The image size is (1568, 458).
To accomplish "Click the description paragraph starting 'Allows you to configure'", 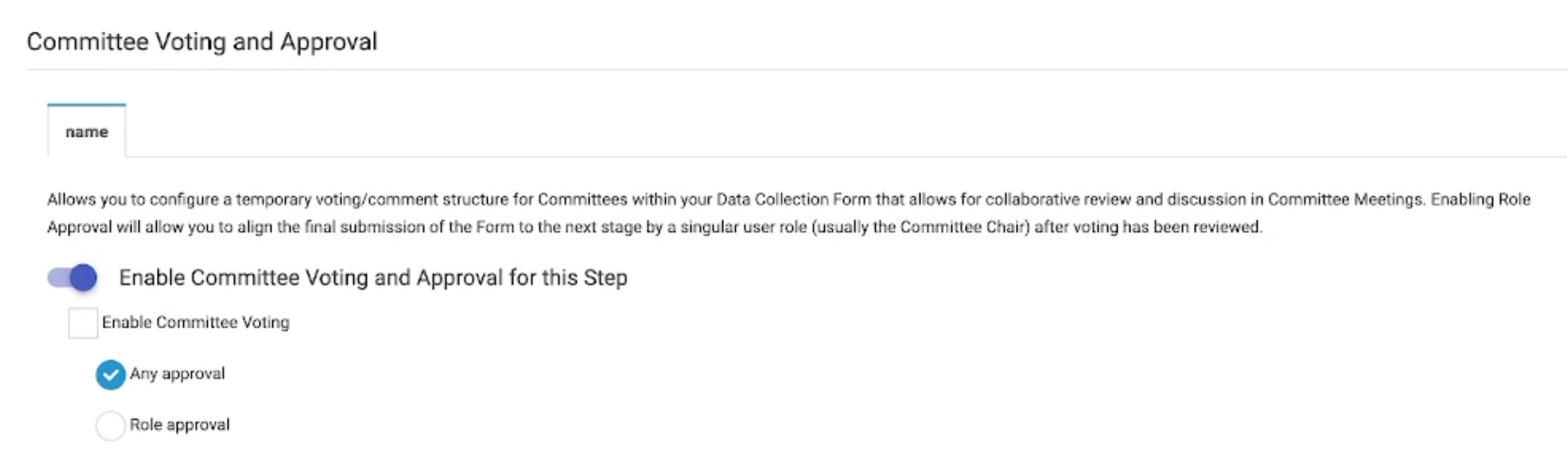I will [636, 213].
